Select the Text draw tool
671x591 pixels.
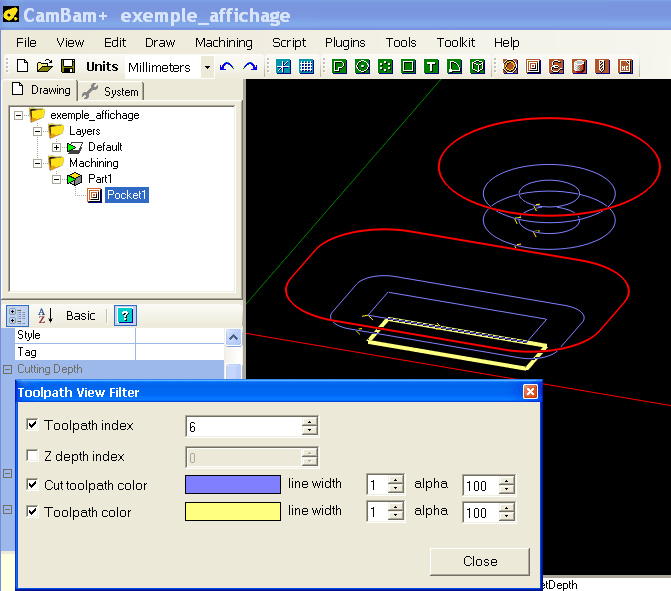431,66
